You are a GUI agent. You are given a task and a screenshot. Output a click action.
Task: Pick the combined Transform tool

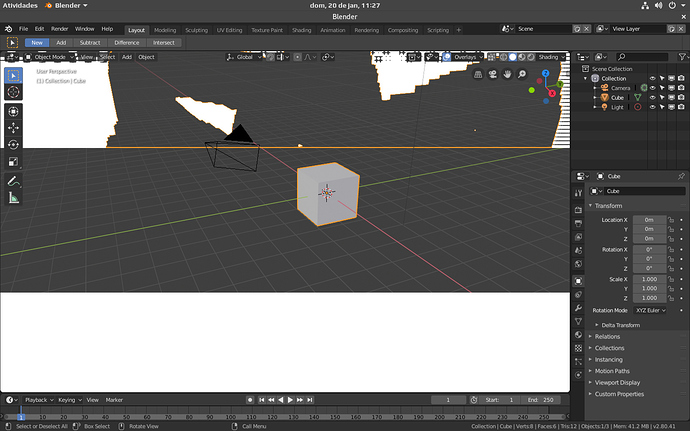point(14,111)
